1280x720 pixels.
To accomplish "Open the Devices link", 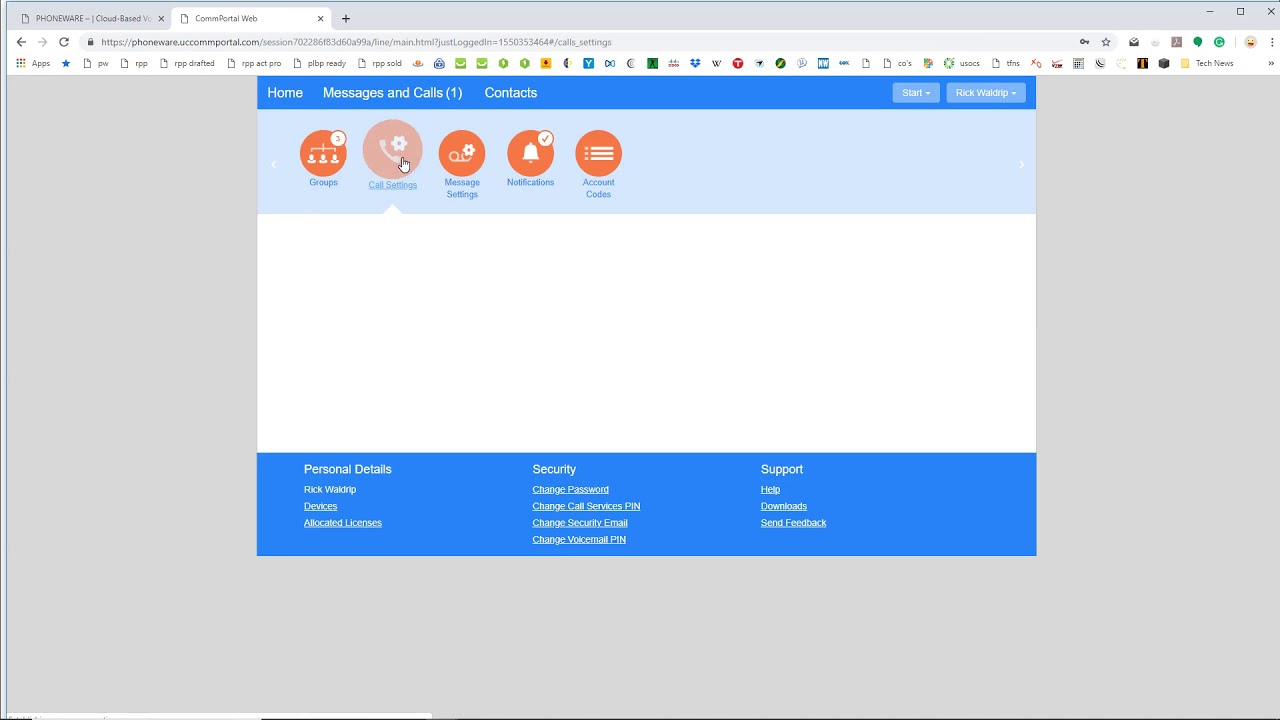I will click(x=320, y=506).
